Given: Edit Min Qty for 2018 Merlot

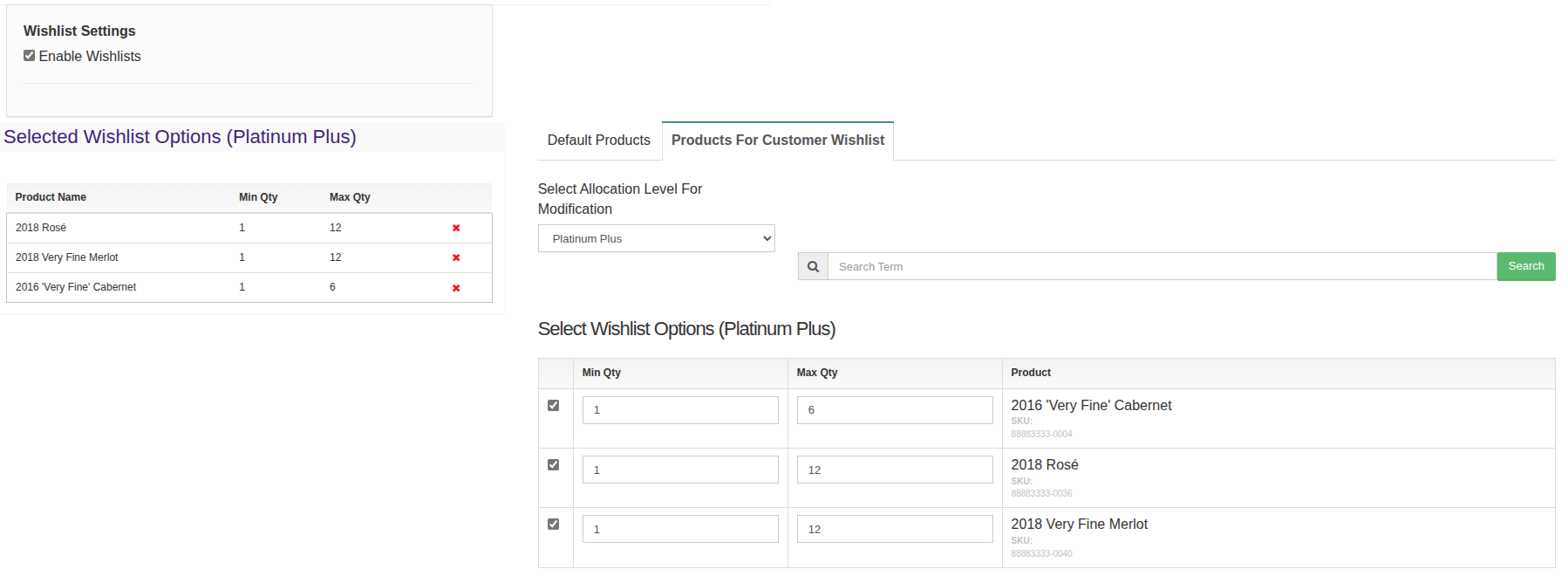Looking at the screenshot, I should (x=680, y=529).
